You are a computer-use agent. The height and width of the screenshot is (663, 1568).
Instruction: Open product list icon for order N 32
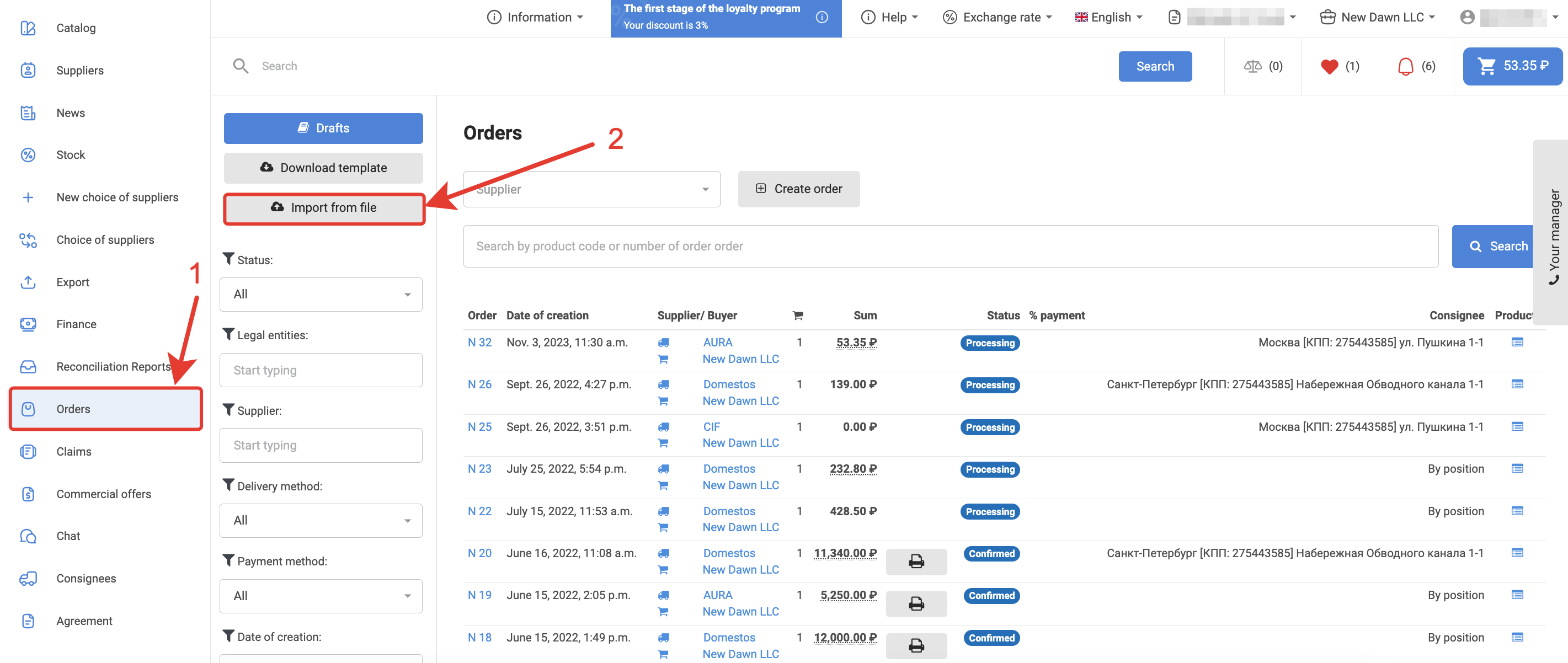click(x=1517, y=342)
